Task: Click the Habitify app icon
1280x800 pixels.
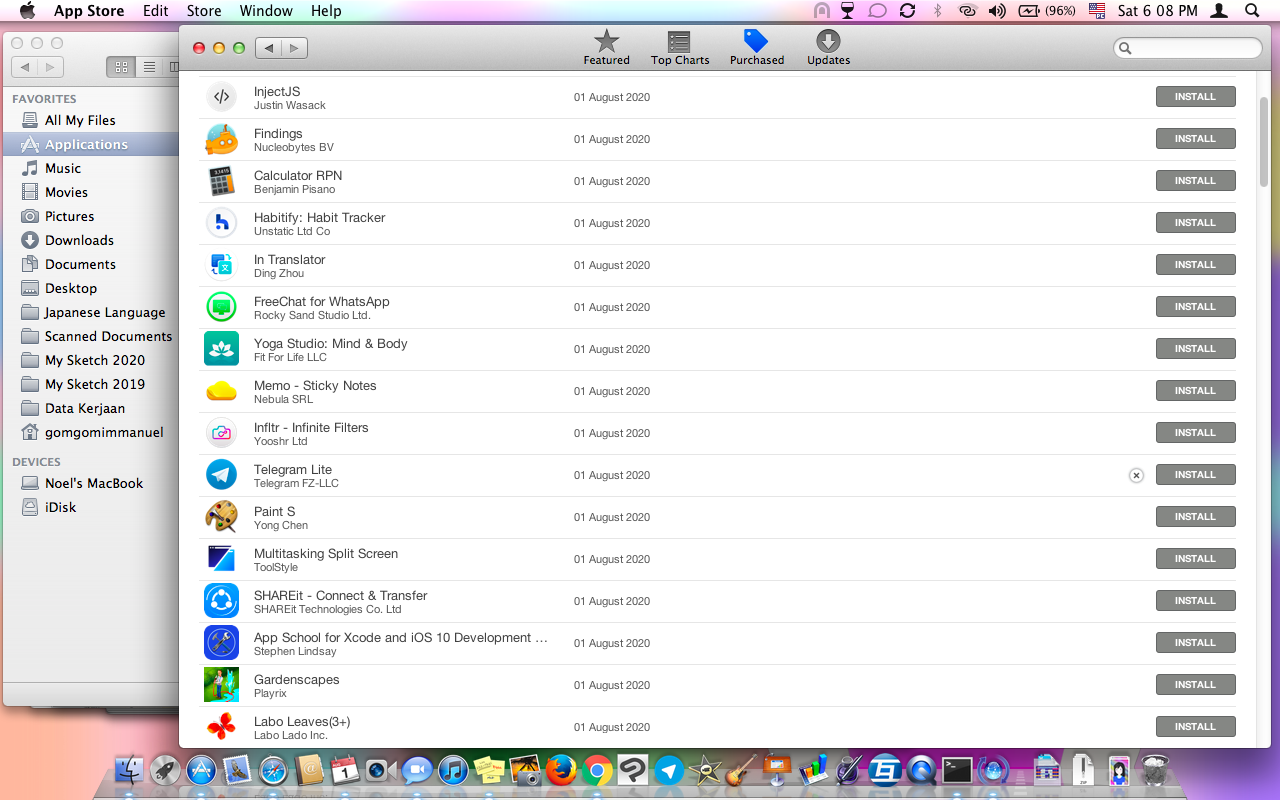Action: point(221,223)
